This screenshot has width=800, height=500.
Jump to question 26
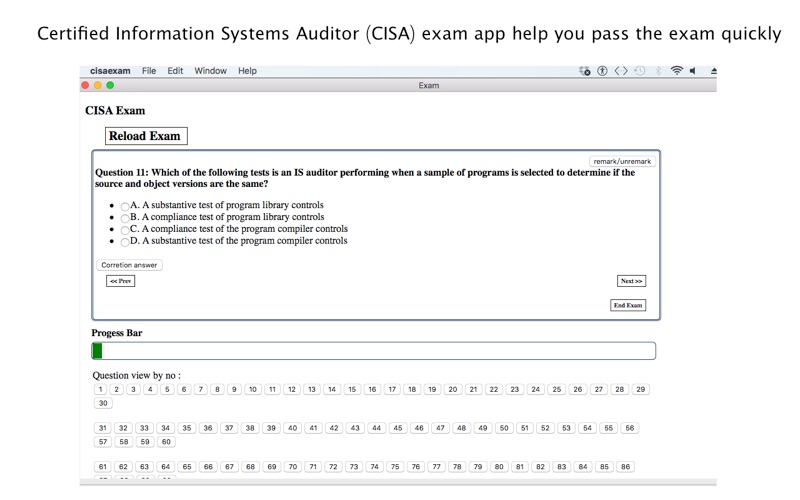coord(578,389)
